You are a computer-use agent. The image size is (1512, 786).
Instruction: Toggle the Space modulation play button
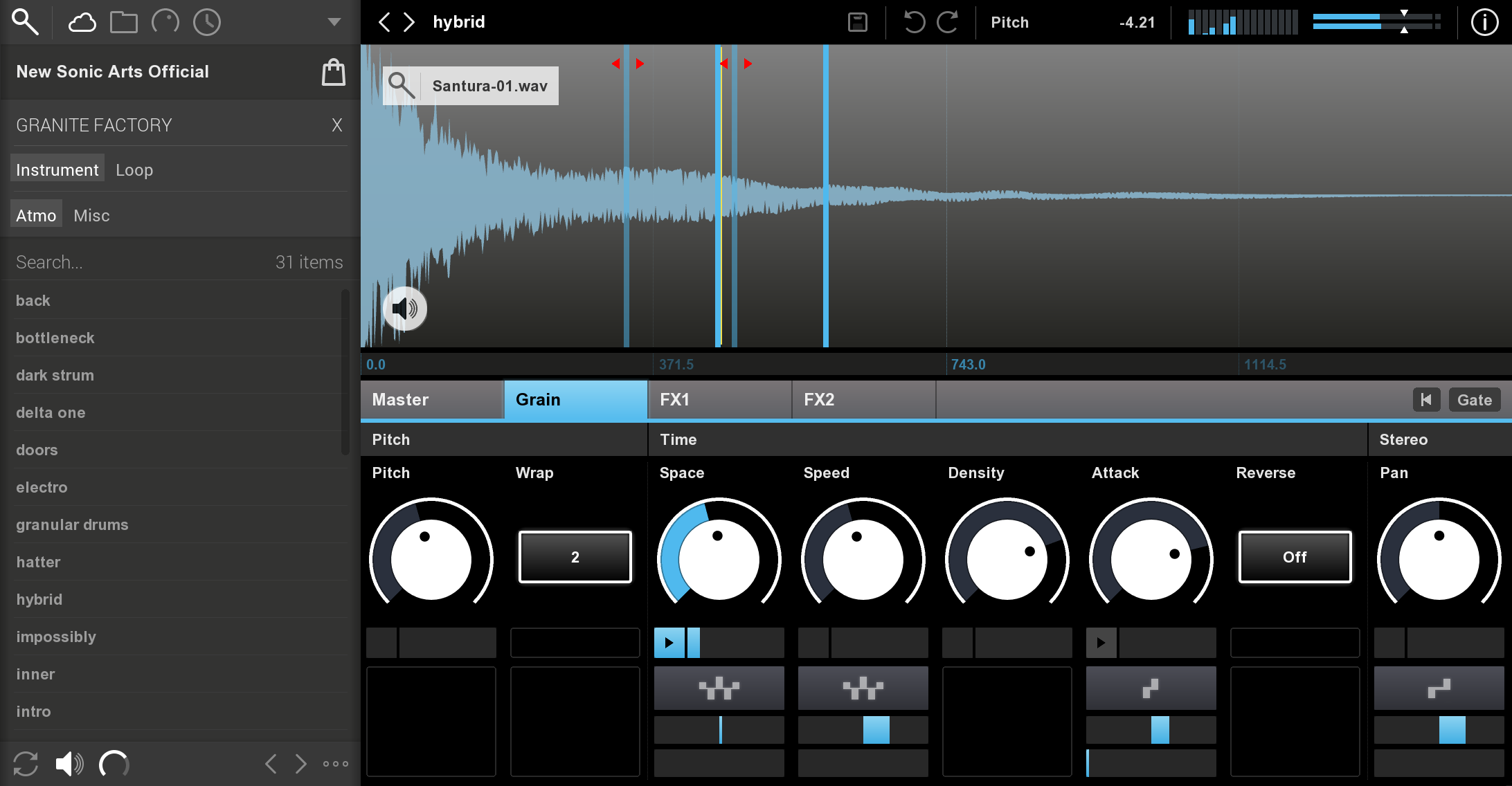coord(669,643)
